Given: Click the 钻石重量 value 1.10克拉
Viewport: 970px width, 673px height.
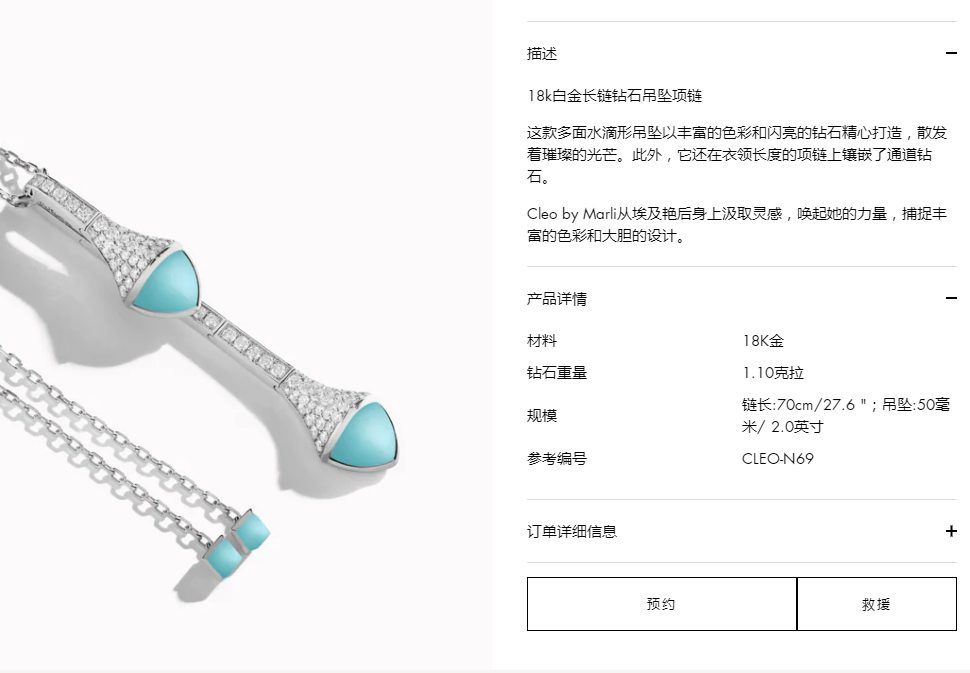Looking at the screenshot, I should (x=773, y=373).
